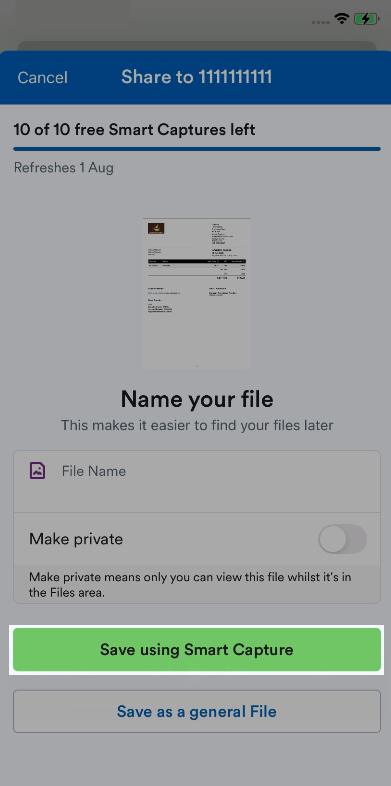Viewport: 391px width, 786px height.
Task: Choose Save as a general File
Action: point(197,711)
